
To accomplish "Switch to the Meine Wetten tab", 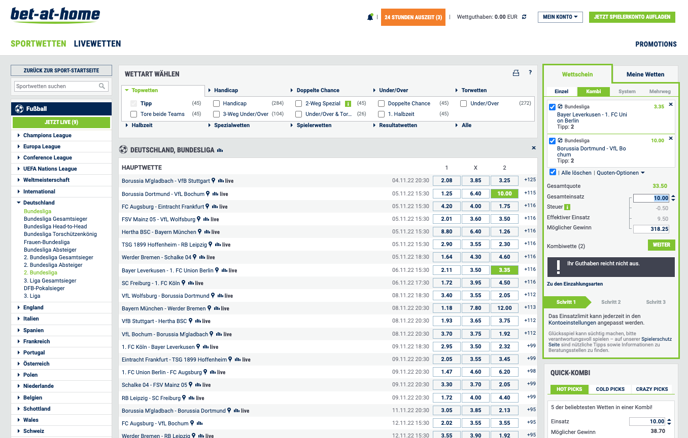I will pos(645,74).
